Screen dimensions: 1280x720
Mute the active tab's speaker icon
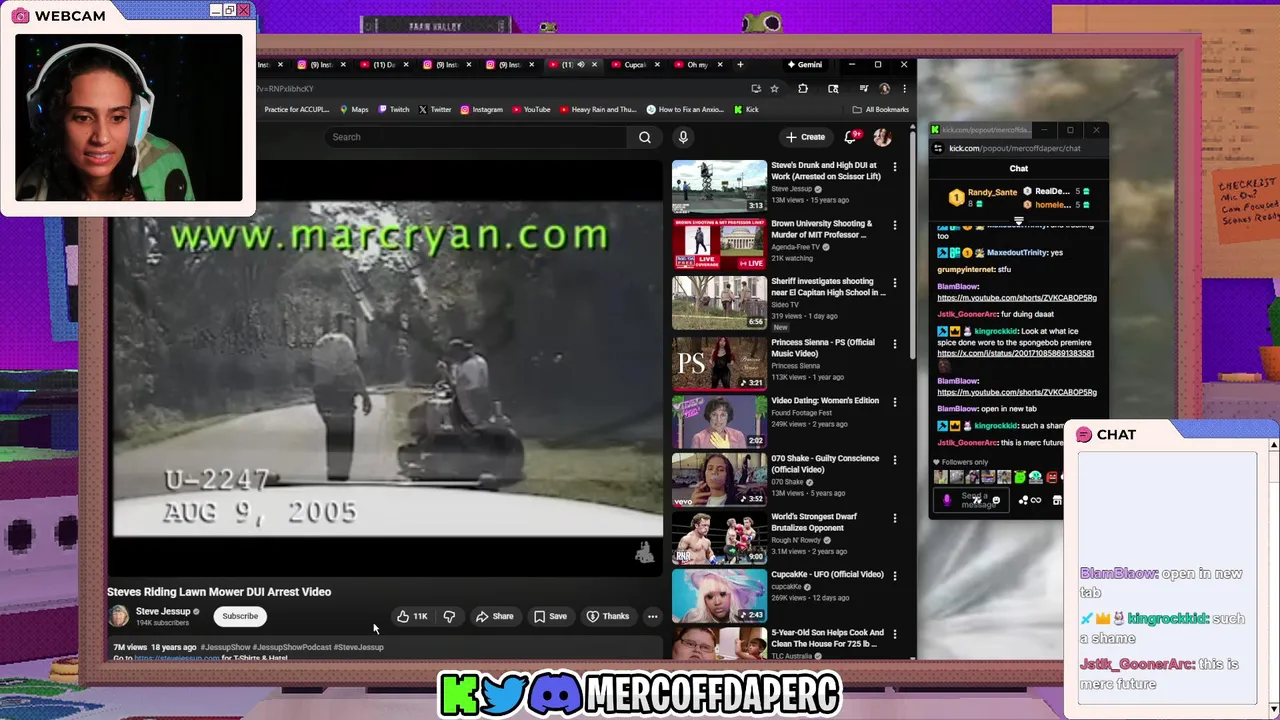click(x=581, y=65)
